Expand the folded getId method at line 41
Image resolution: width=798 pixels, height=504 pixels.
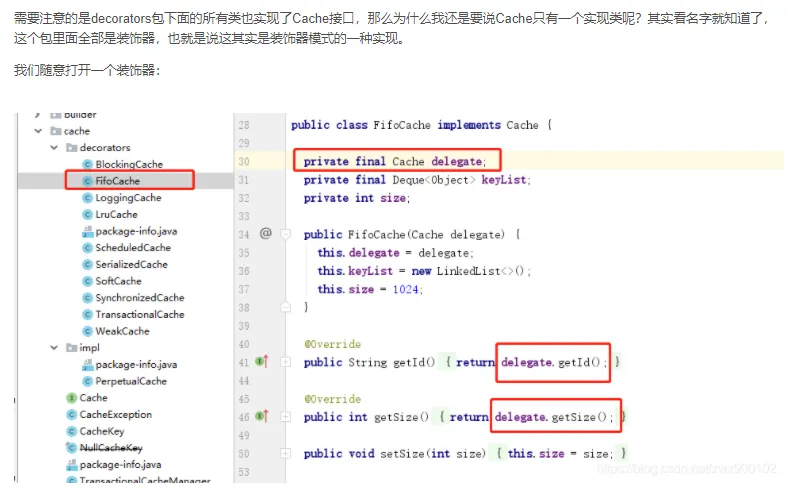pyautogui.click(x=286, y=362)
